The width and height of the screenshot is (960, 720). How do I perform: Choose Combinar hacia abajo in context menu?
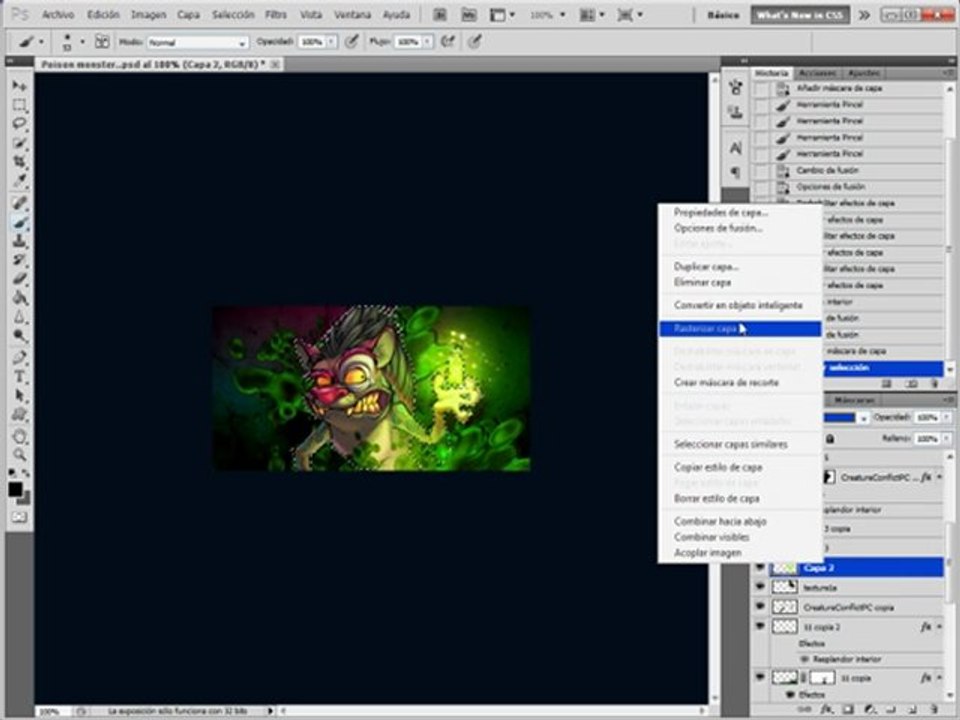pos(740,521)
